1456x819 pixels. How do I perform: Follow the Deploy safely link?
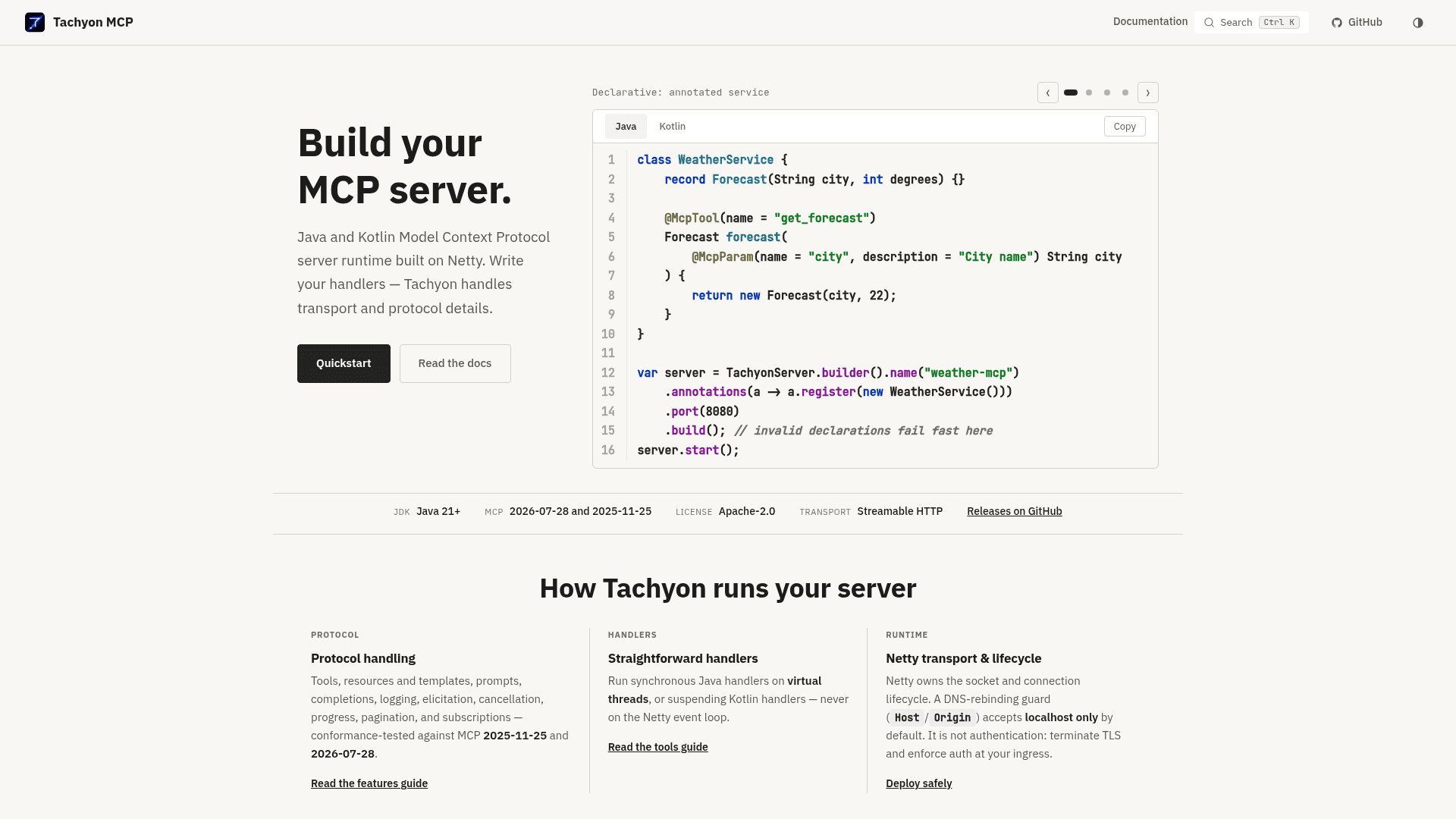tap(919, 784)
